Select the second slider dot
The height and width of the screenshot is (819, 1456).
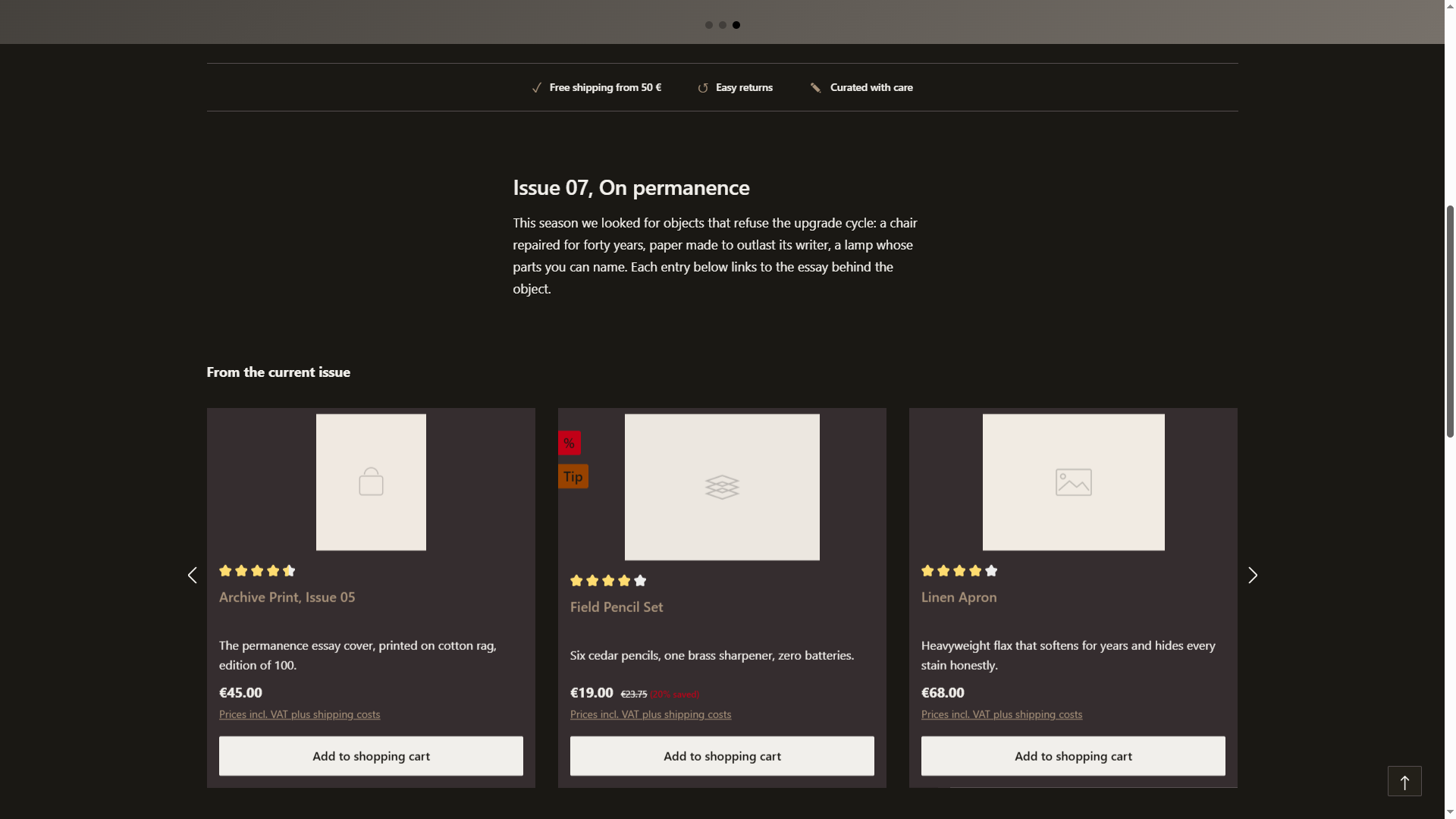pyautogui.click(x=723, y=25)
